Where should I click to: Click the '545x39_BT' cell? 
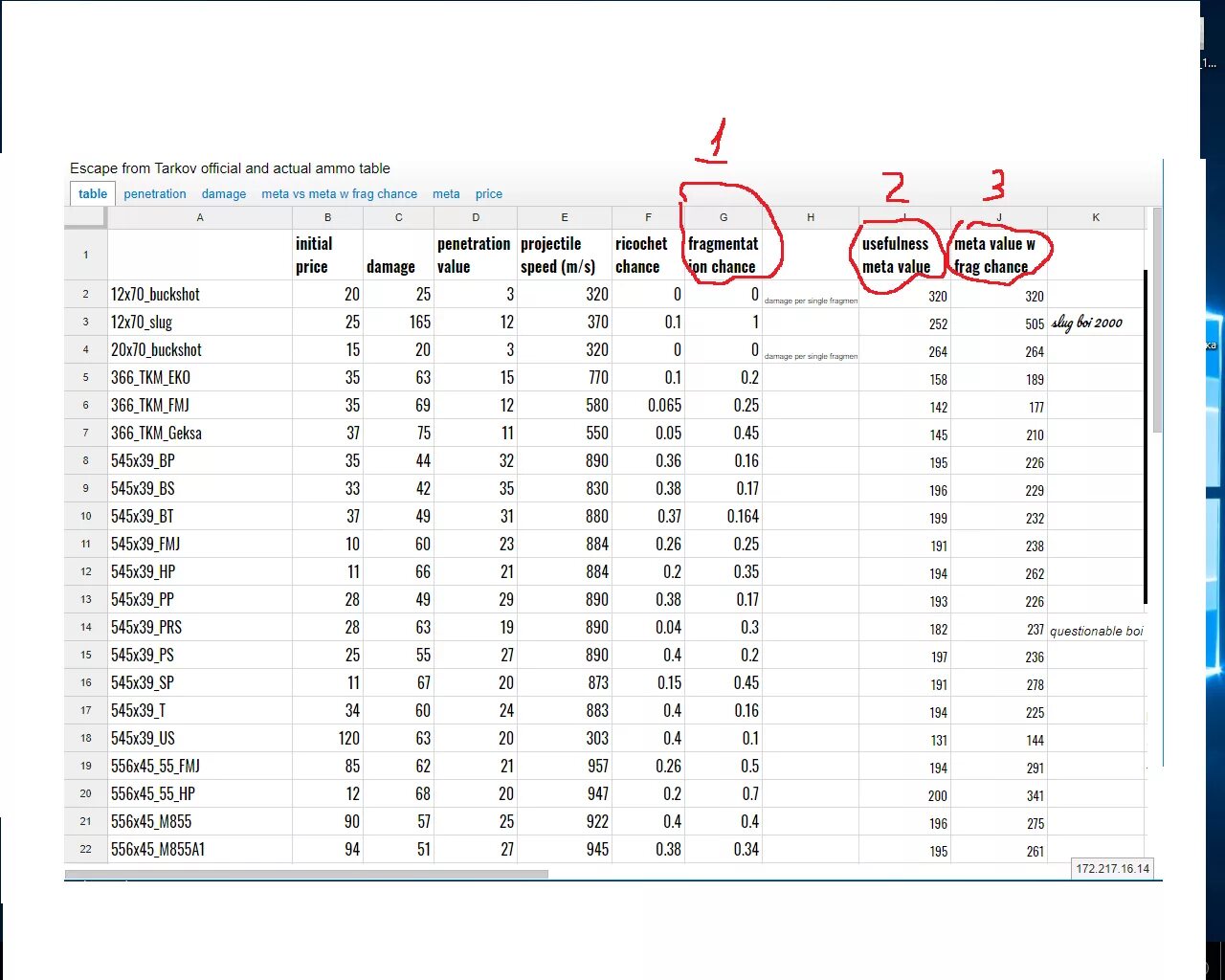[x=200, y=516]
